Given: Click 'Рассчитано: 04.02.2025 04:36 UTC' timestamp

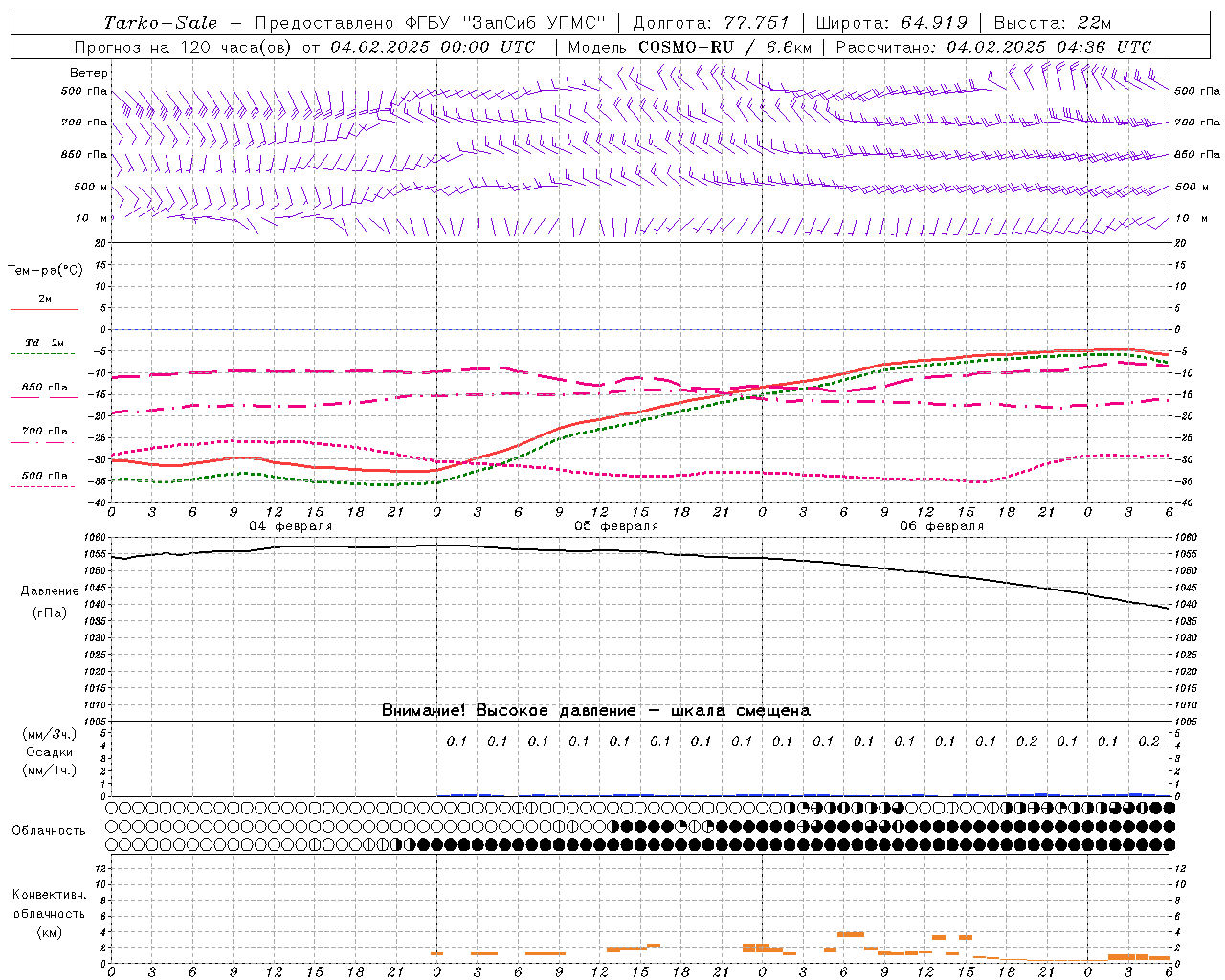Looking at the screenshot, I should pyautogui.click(x=993, y=47).
